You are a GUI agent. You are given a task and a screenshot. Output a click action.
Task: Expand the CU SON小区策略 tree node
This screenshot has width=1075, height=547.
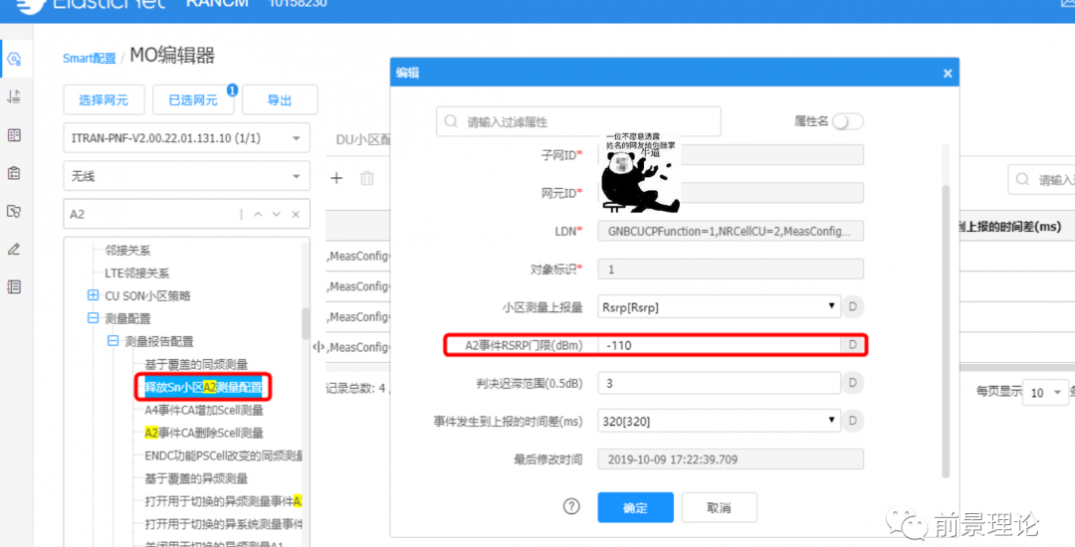pos(93,296)
